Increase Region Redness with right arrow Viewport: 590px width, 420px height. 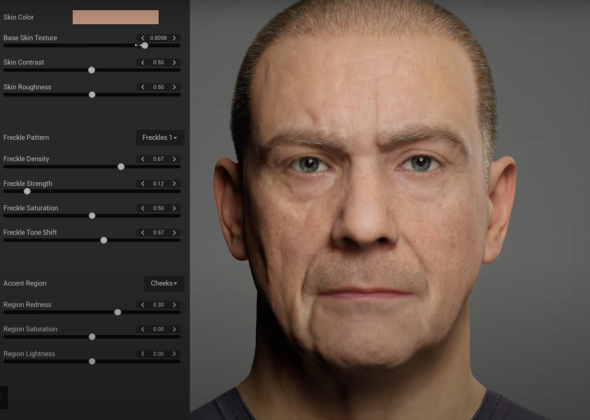(x=174, y=305)
